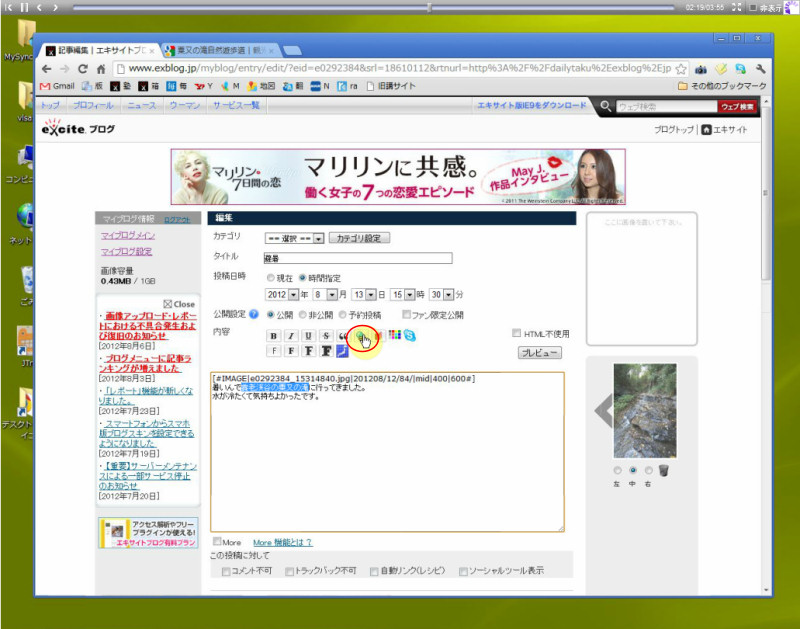Bookmark this page with the star icon
This screenshot has width=800, height=629.
click(x=681, y=69)
